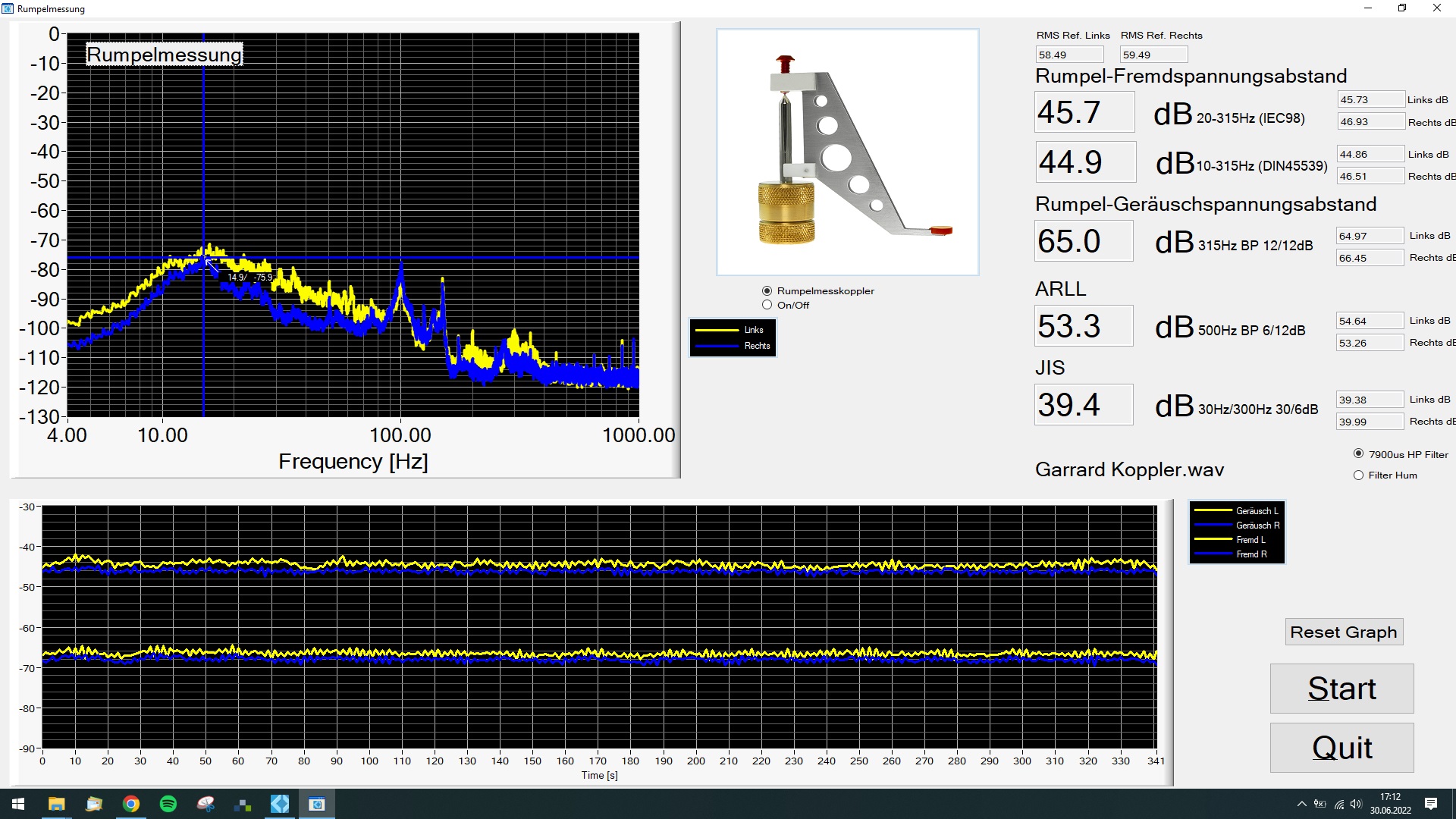
Task: Click the Start measurement button
Action: point(1341,689)
